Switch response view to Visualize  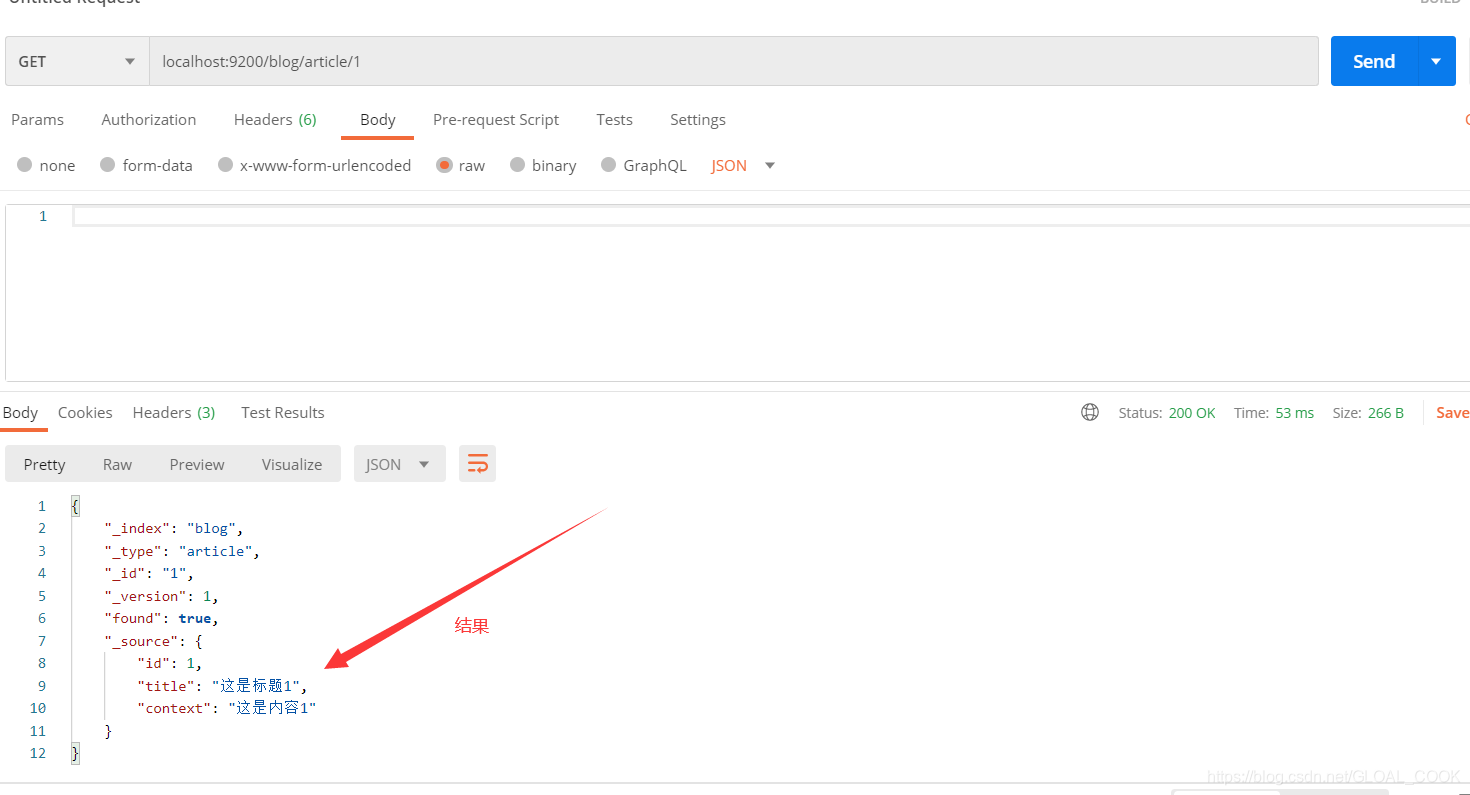point(292,464)
